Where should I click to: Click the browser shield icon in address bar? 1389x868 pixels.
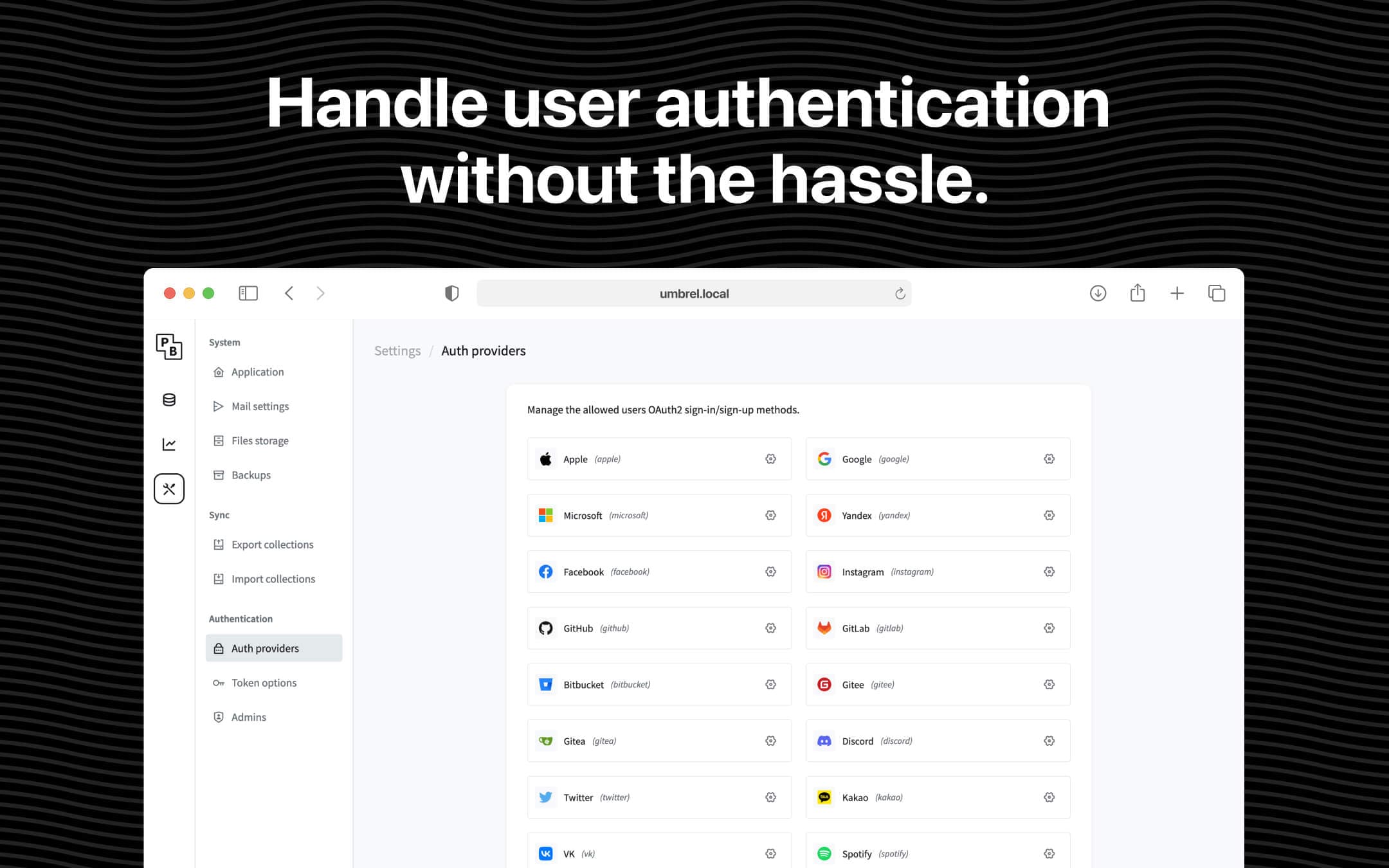(x=451, y=293)
